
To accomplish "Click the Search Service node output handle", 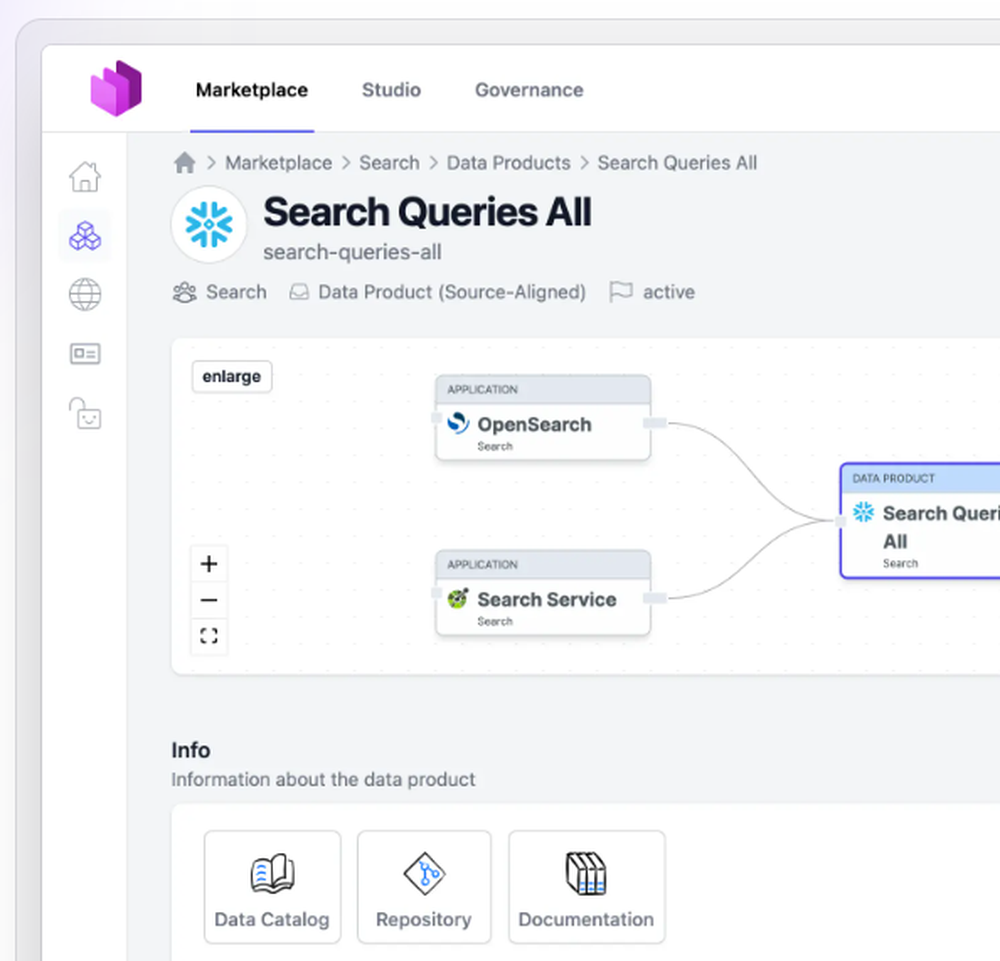I will pyautogui.click(x=655, y=598).
